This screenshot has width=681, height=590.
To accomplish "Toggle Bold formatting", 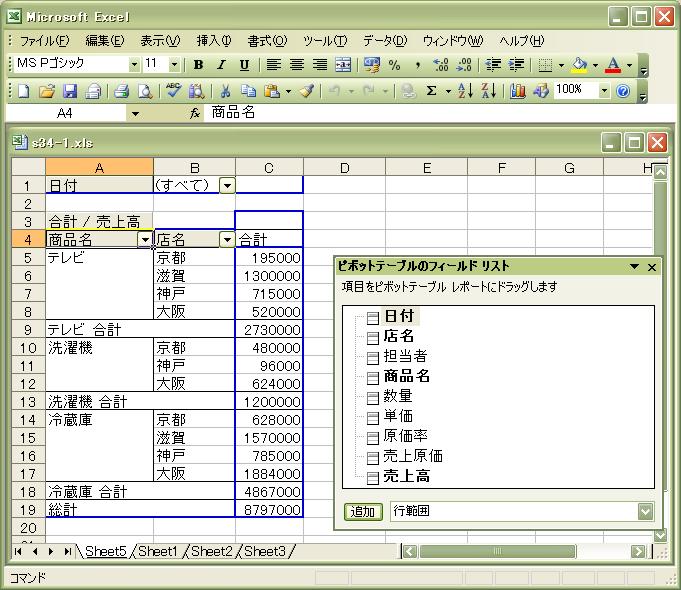I will coord(198,65).
